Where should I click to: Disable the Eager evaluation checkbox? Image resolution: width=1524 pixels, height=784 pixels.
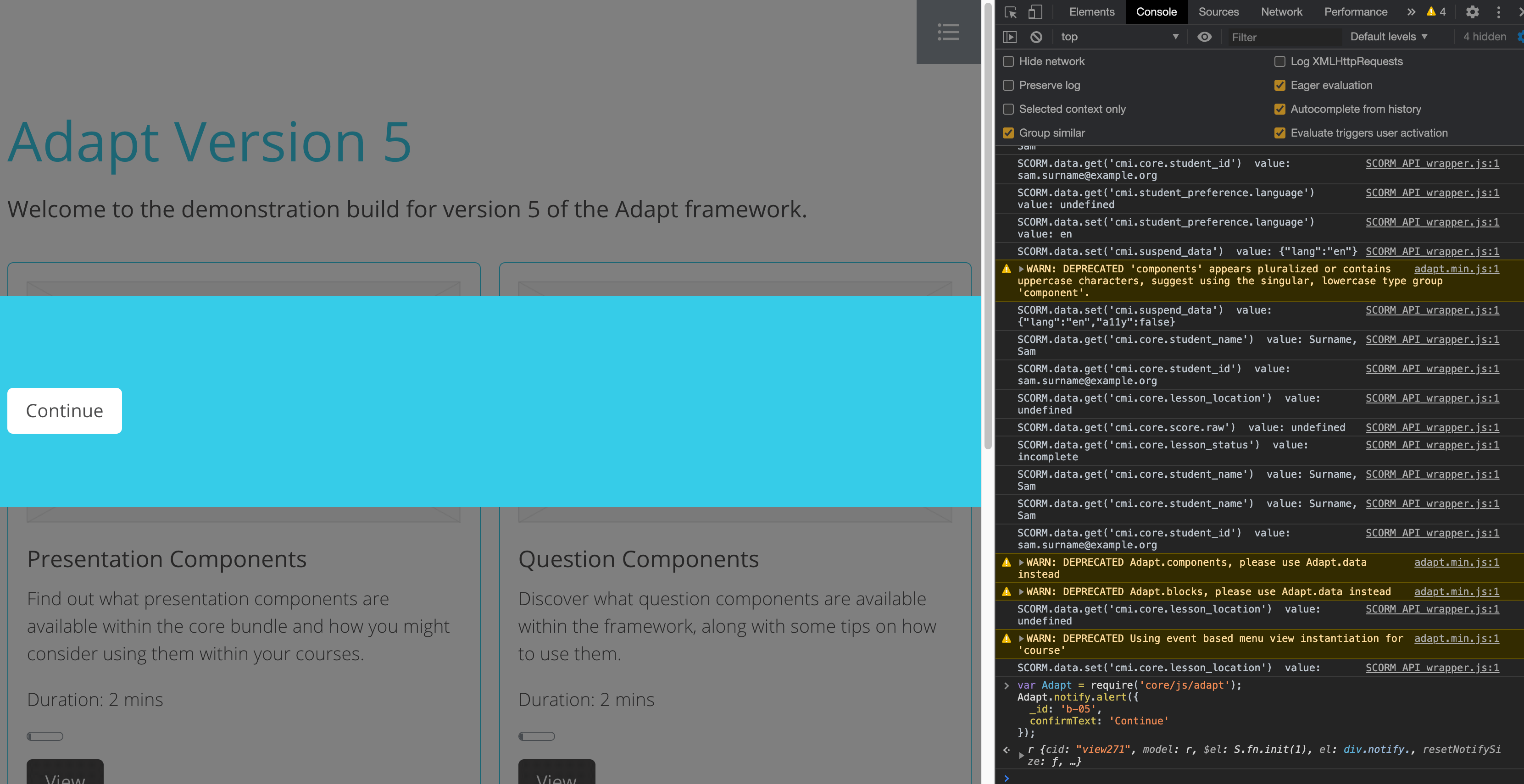pos(1279,85)
